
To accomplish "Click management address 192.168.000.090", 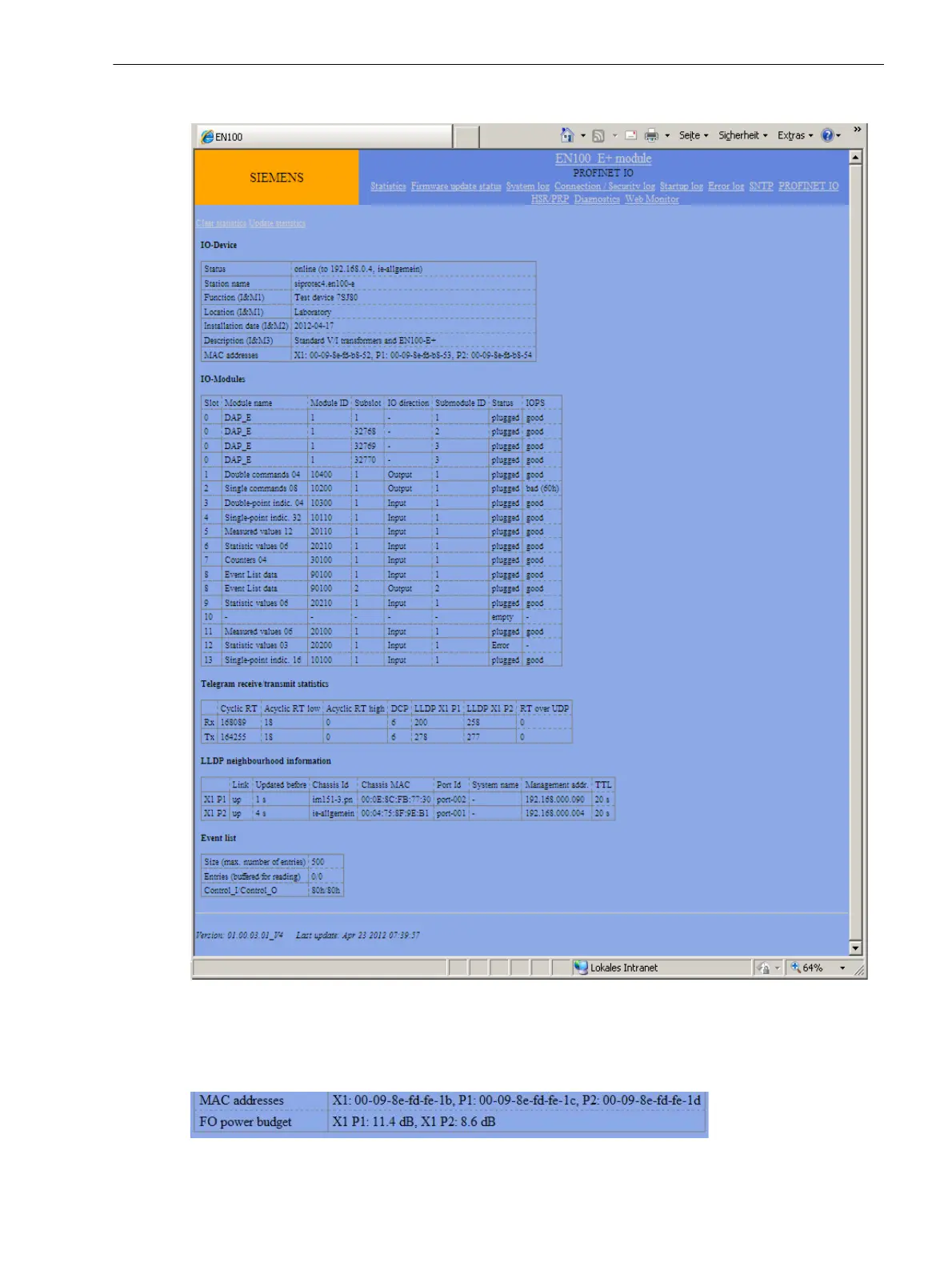I will 554,799.
